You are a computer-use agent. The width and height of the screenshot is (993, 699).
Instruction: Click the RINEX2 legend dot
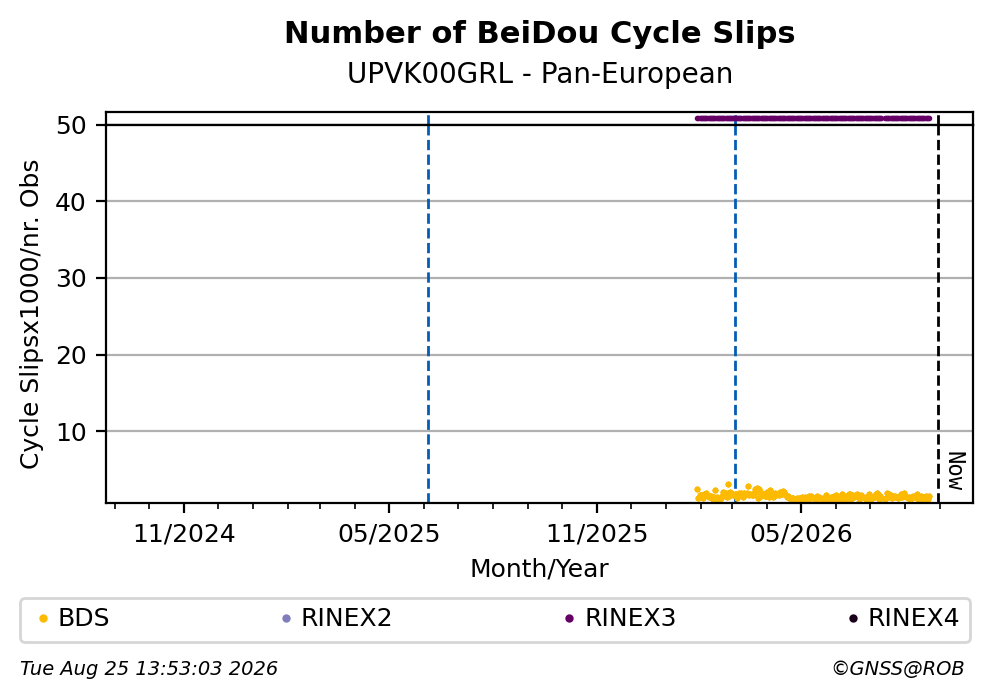click(x=286, y=619)
